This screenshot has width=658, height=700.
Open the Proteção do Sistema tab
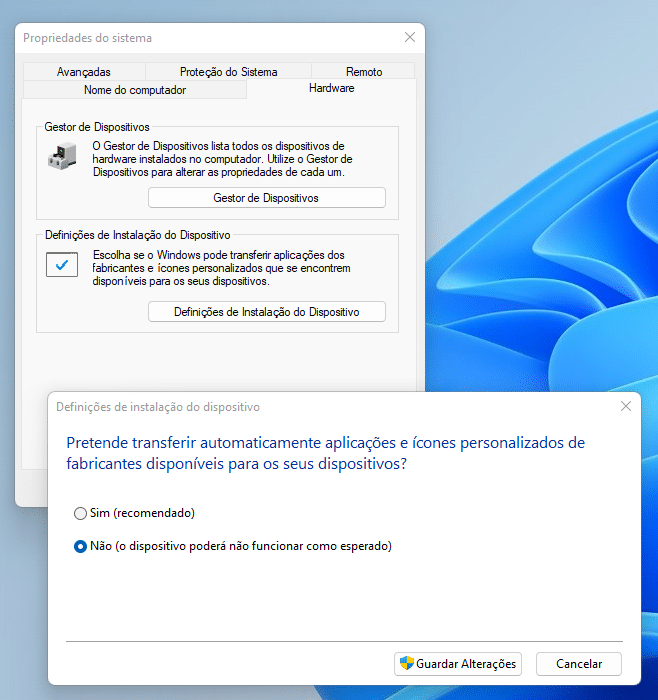point(229,72)
